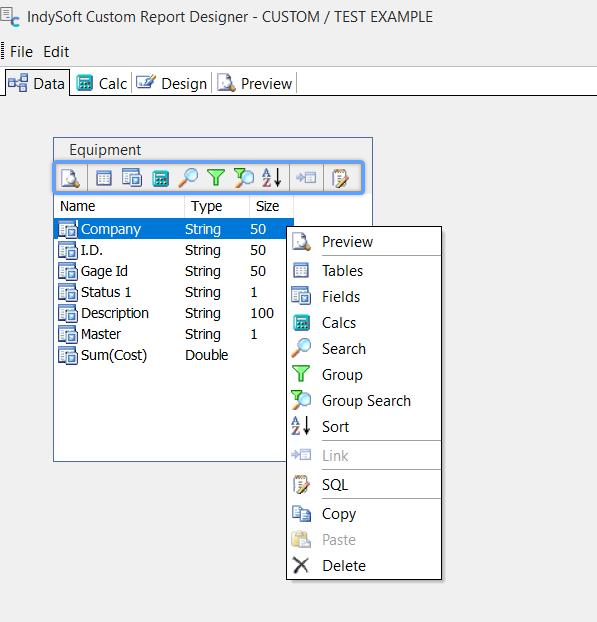Image resolution: width=597 pixels, height=622 pixels.
Task: Click the field icon beside Master
Action: point(68,334)
